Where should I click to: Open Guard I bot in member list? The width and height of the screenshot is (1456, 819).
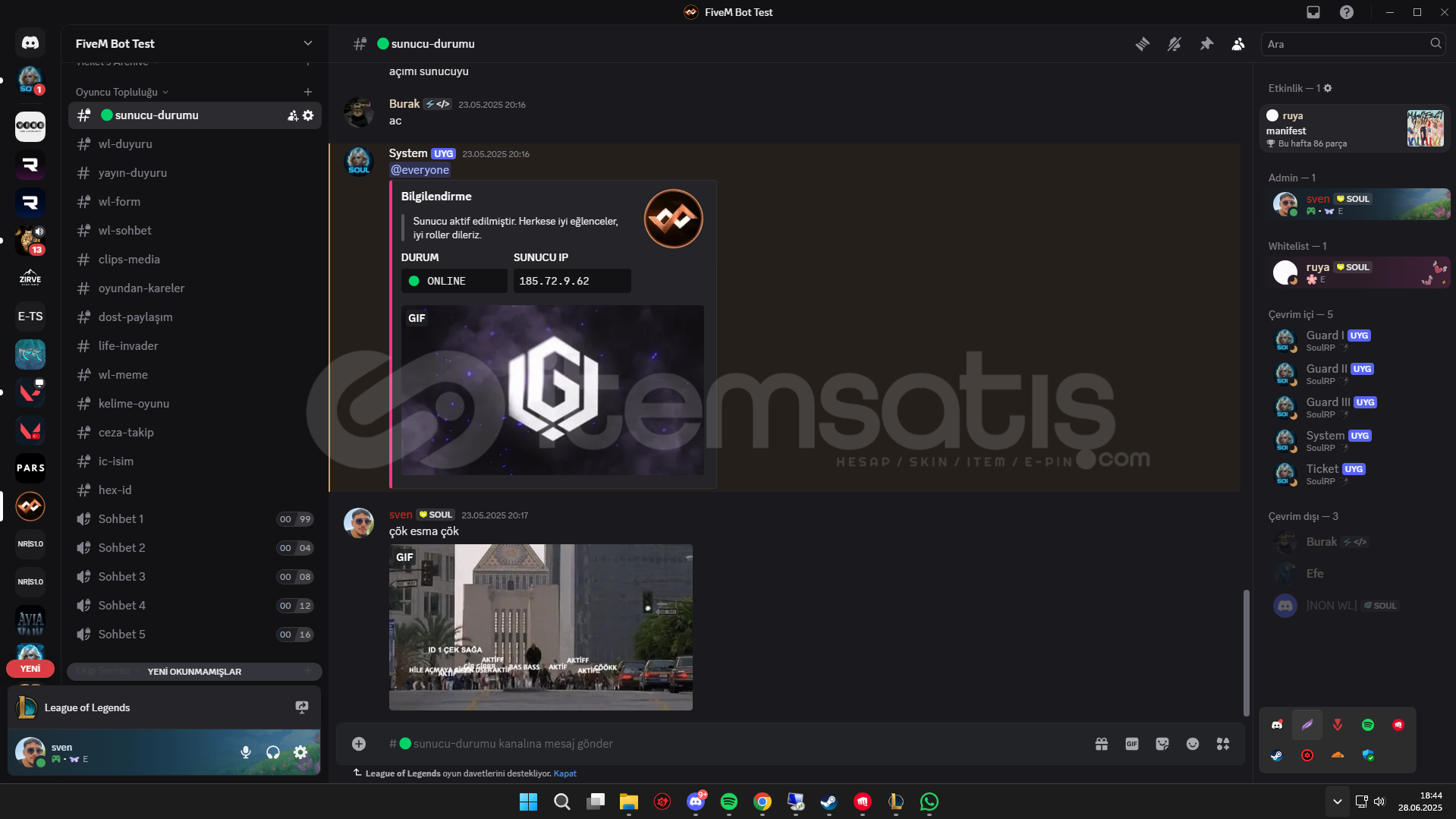click(x=1358, y=341)
